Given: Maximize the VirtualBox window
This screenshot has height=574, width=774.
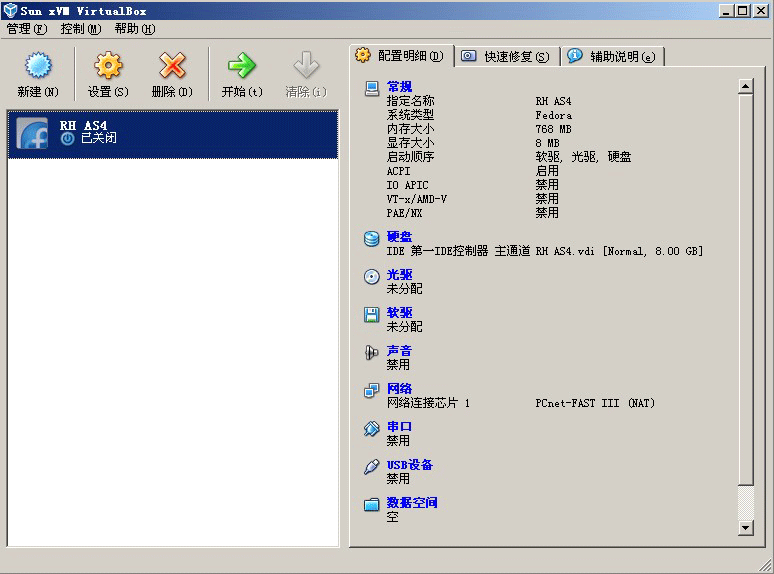Looking at the screenshot, I should (742, 10).
